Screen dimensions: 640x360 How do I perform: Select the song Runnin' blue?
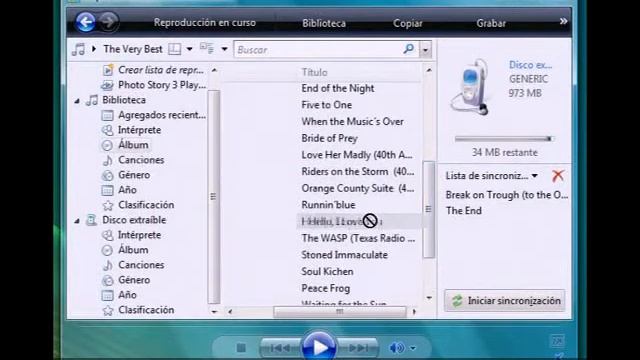328,205
